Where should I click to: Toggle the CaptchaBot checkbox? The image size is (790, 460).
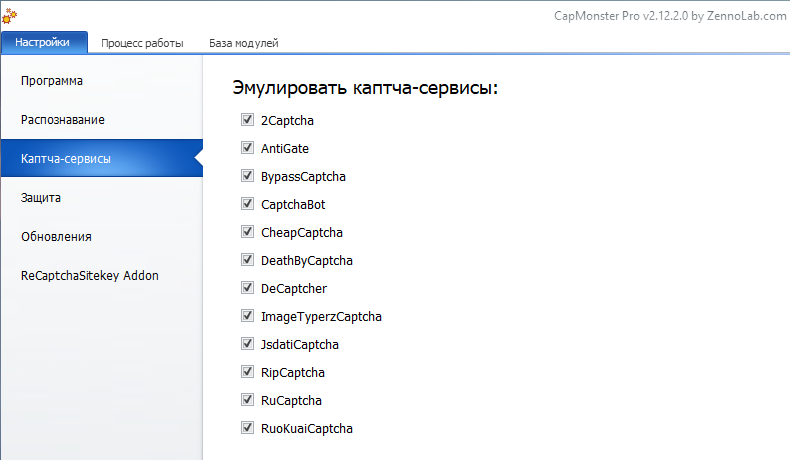[x=247, y=204]
